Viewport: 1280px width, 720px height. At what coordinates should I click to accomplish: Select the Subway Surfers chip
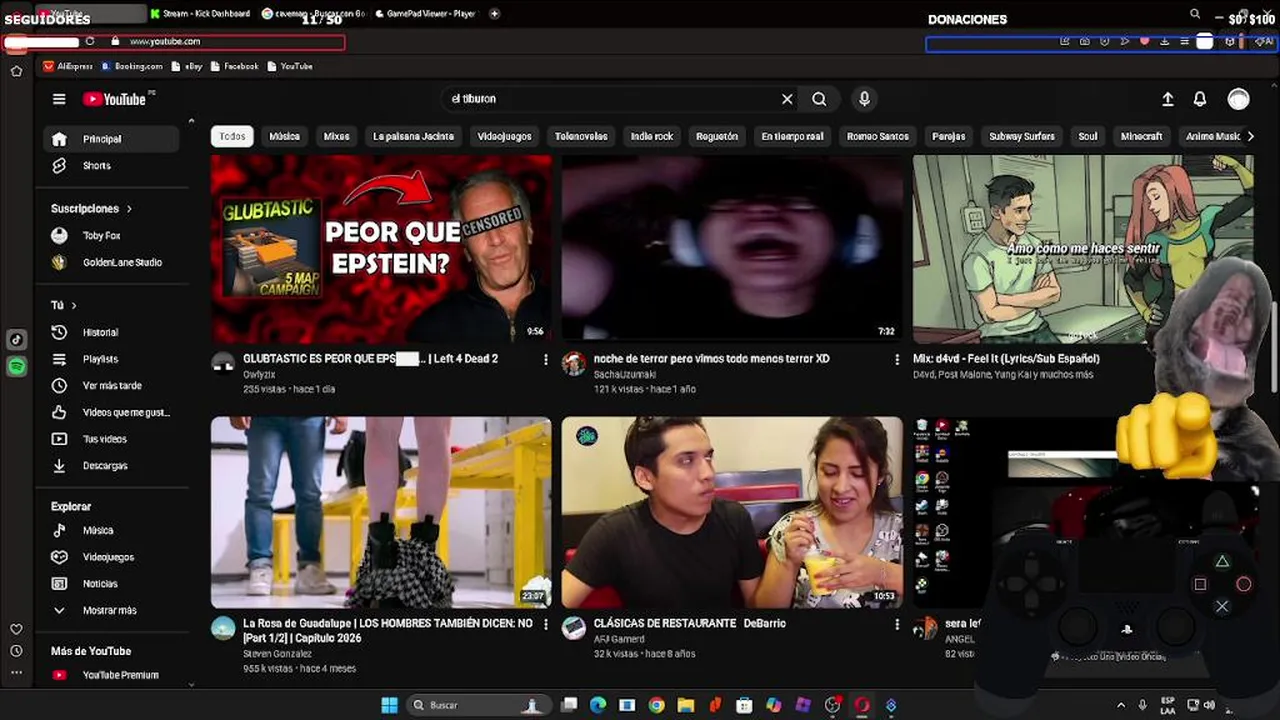[1022, 136]
